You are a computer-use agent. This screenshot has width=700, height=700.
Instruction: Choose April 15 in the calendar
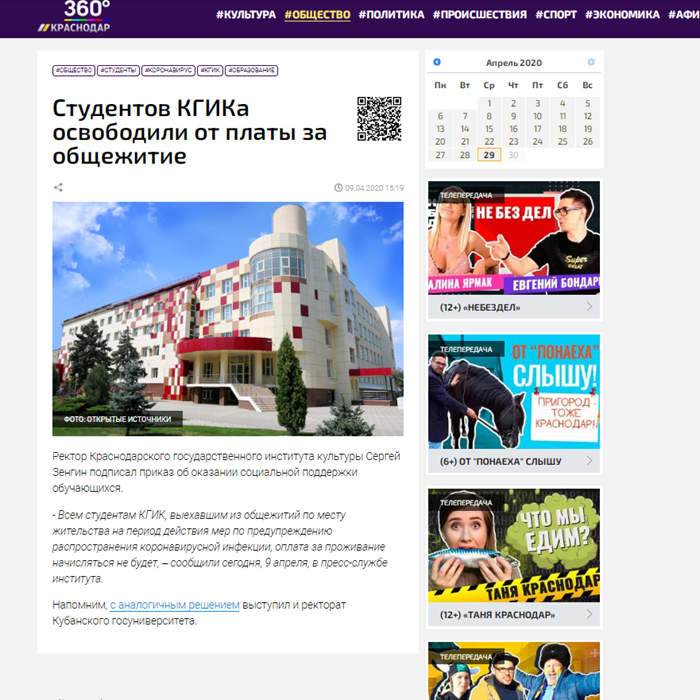tap(489, 129)
